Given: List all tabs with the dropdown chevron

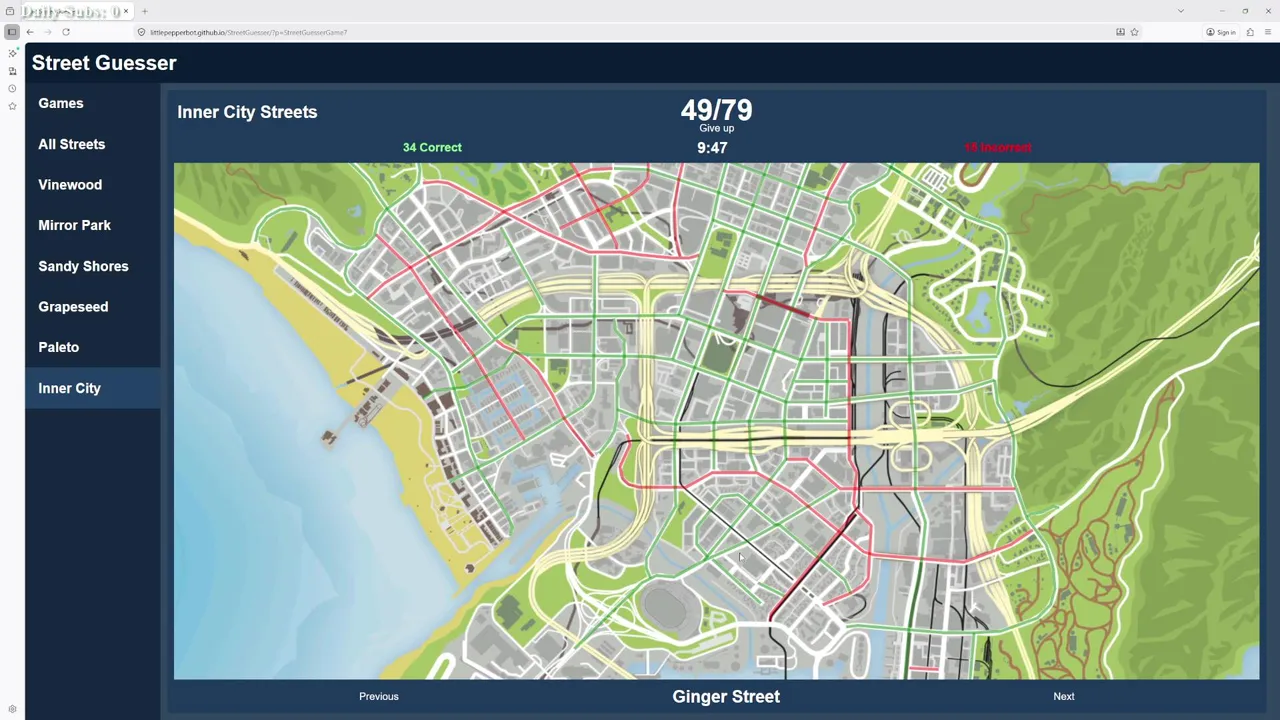Looking at the screenshot, I should pos(1180,11).
